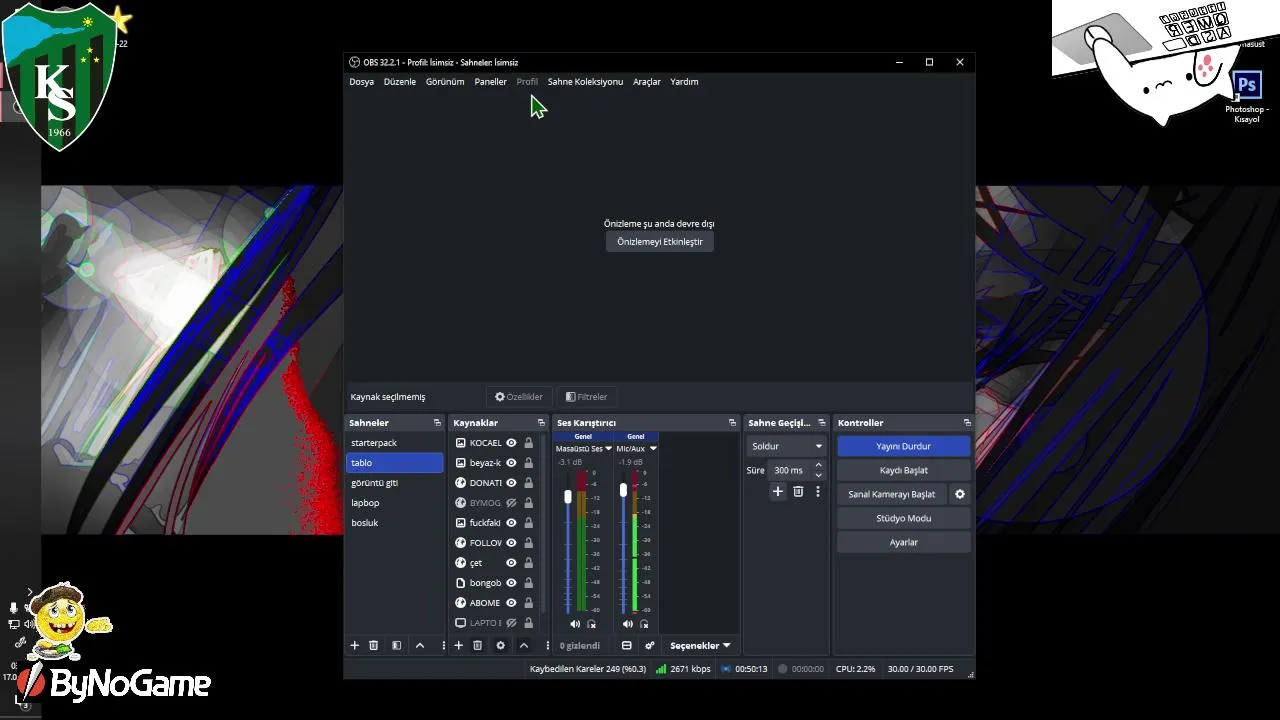The image size is (1280, 720).
Task: Toggle monitoring headphone icon for Masaüstü Ses
Action: 591,624
